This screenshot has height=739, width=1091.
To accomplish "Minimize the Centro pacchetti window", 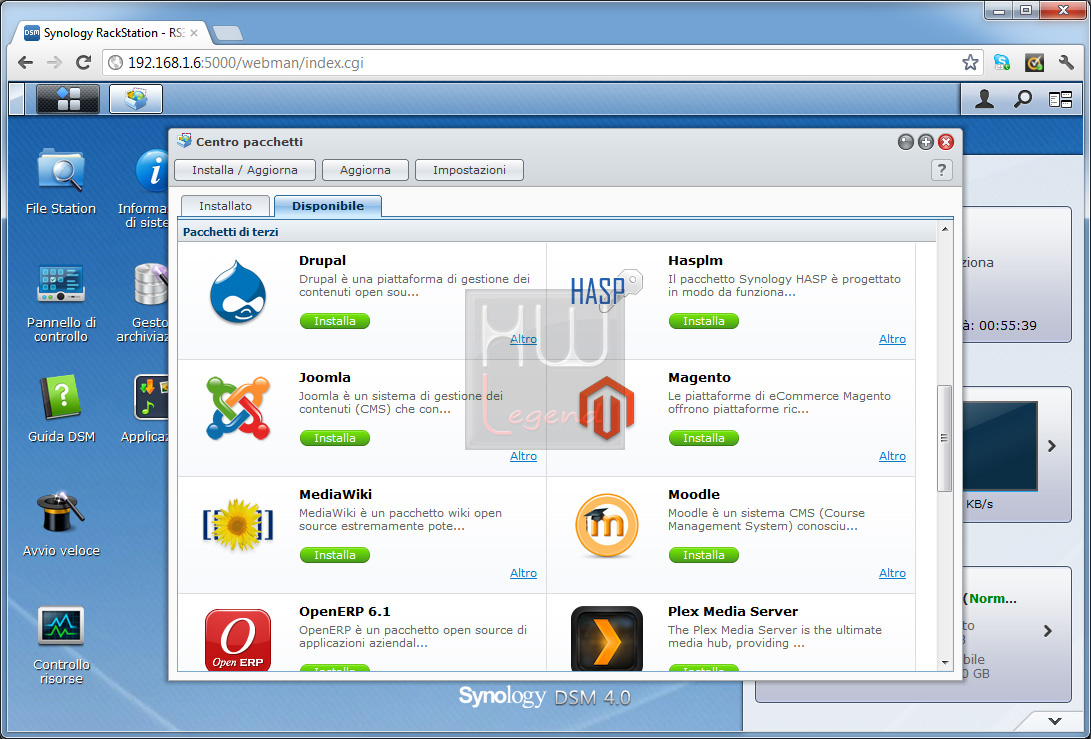I will pos(905,142).
